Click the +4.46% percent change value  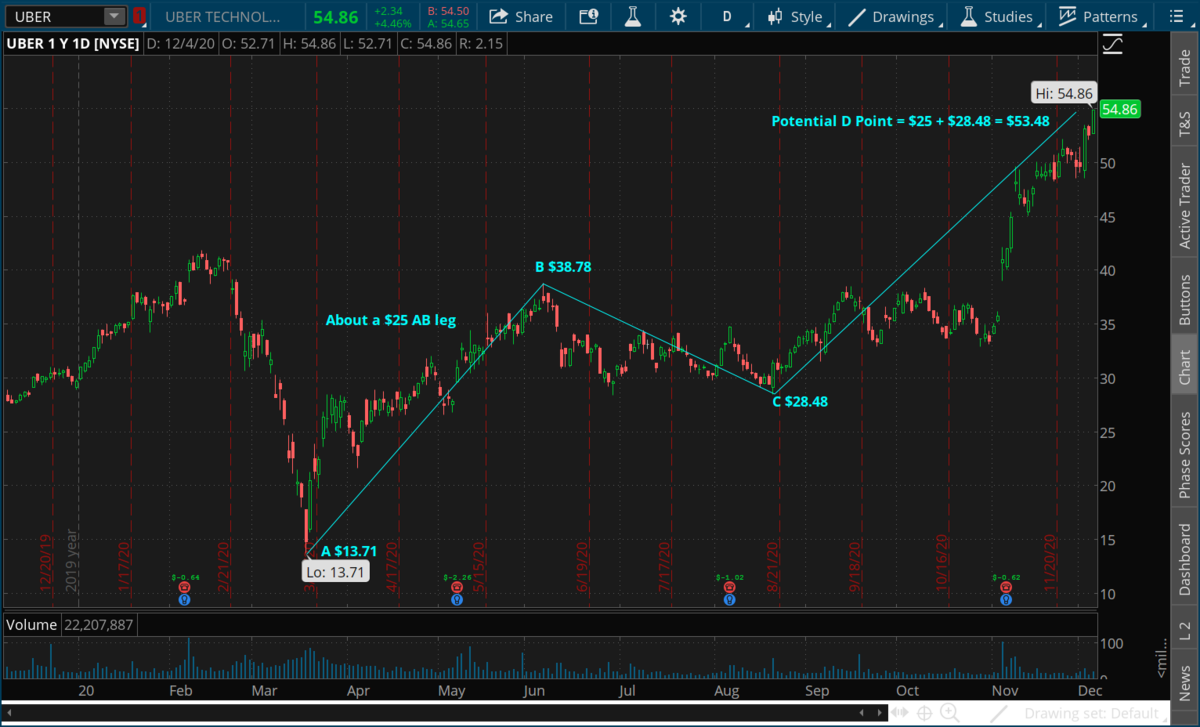tap(392, 22)
